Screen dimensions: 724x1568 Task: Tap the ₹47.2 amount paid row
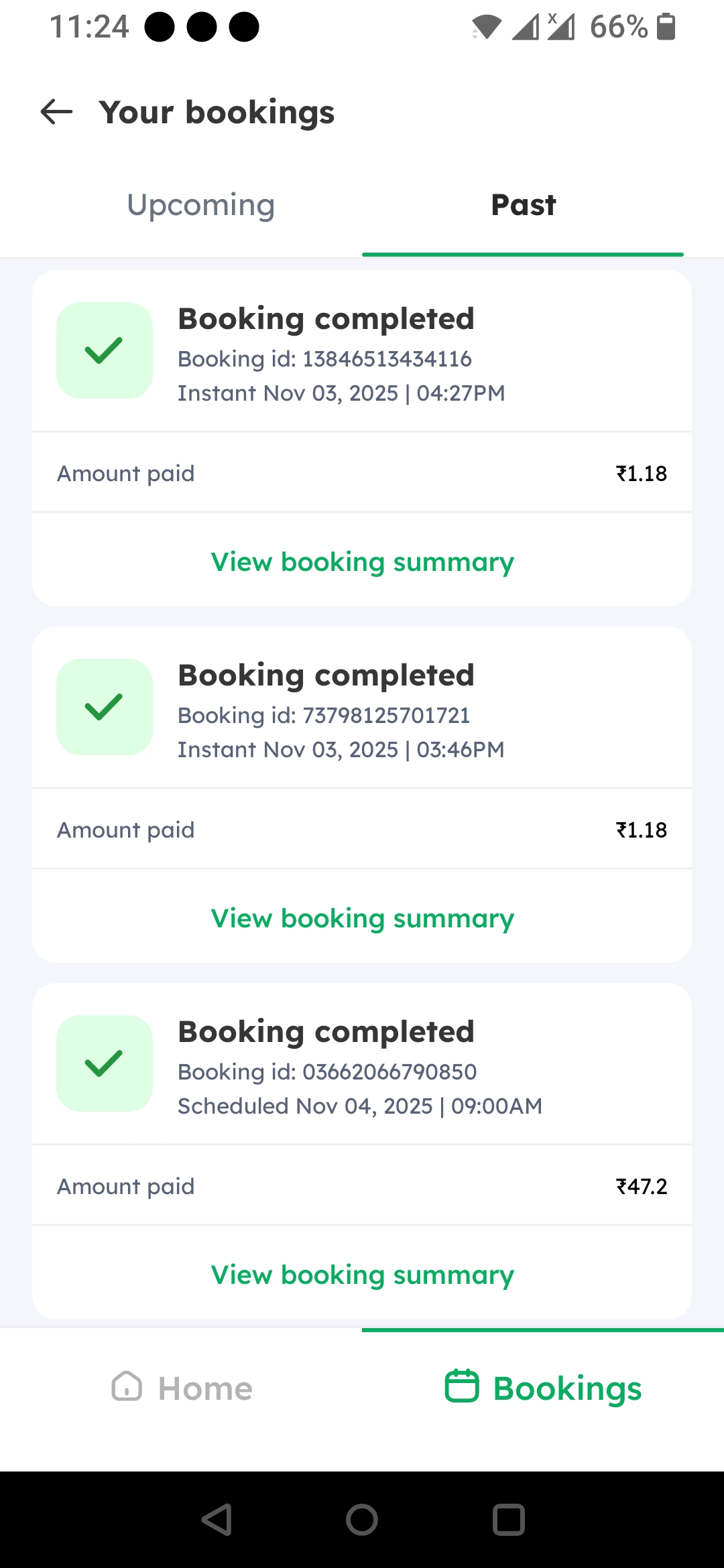[x=362, y=1186]
